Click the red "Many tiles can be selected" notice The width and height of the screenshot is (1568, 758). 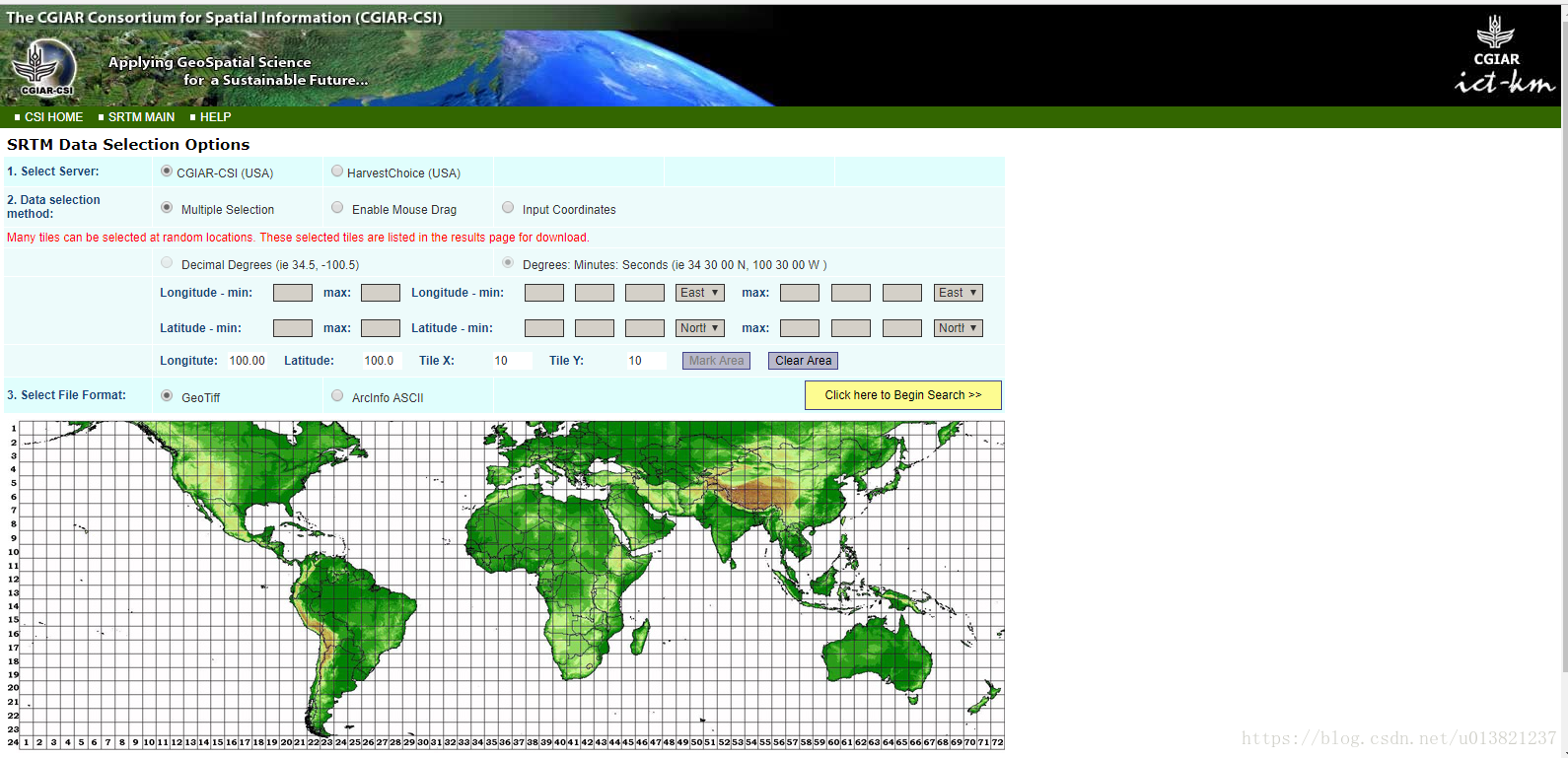tap(298, 238)
